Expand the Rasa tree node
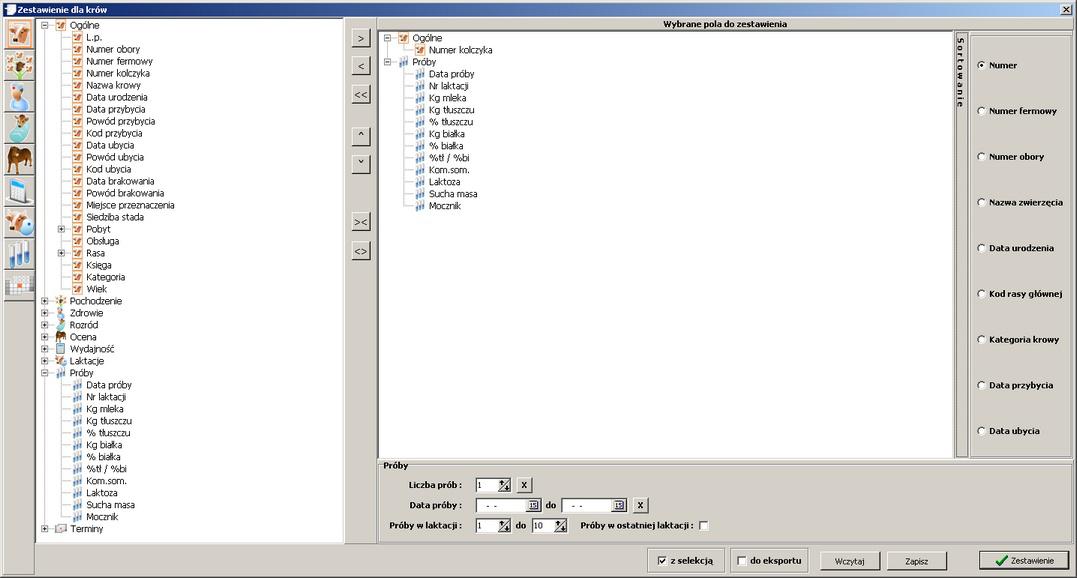Image resolution: width=1077 pixels, height=578 pixels. [x=61, y=253]
